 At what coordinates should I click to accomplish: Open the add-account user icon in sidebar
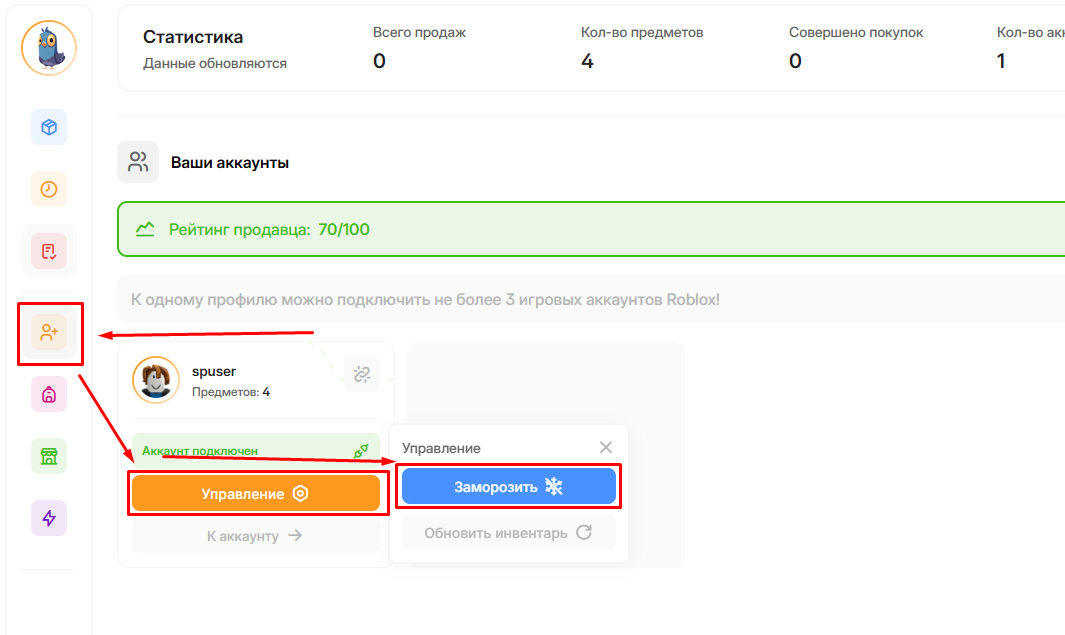pyautogui.click(x=49, y=333)
